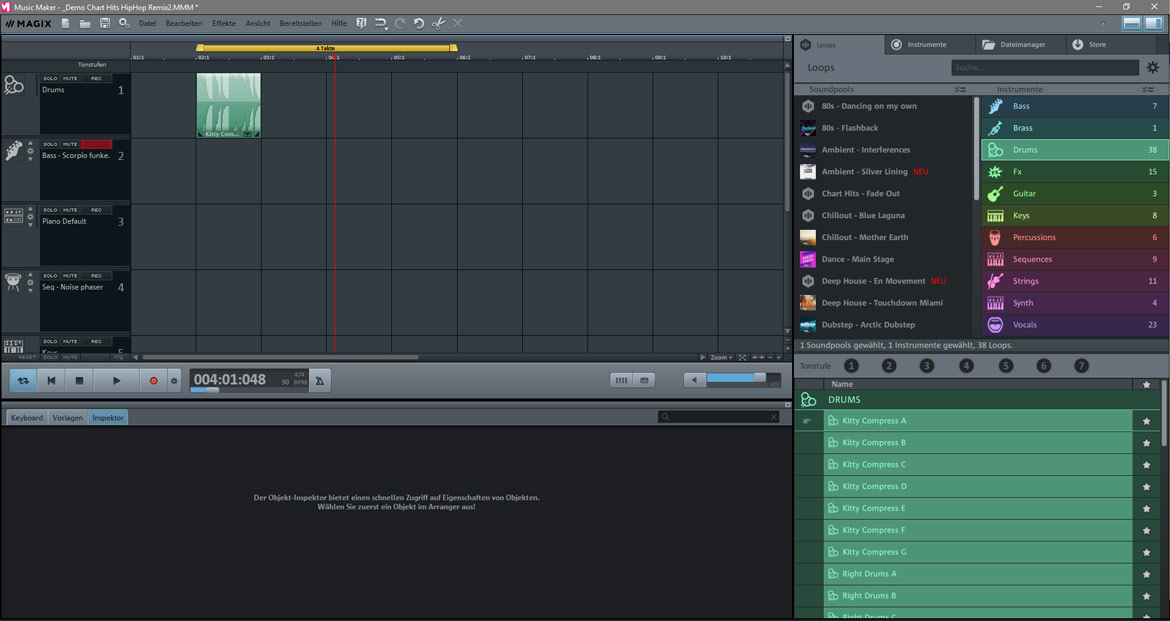1170x621 pixels.
Task: Open the Soundpools multi-select list options
Action: 960,90
